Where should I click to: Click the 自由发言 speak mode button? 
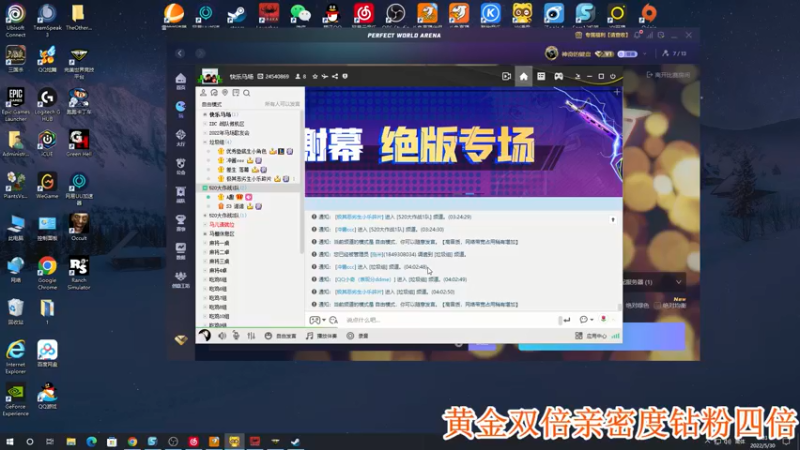[x=281, y=336]
